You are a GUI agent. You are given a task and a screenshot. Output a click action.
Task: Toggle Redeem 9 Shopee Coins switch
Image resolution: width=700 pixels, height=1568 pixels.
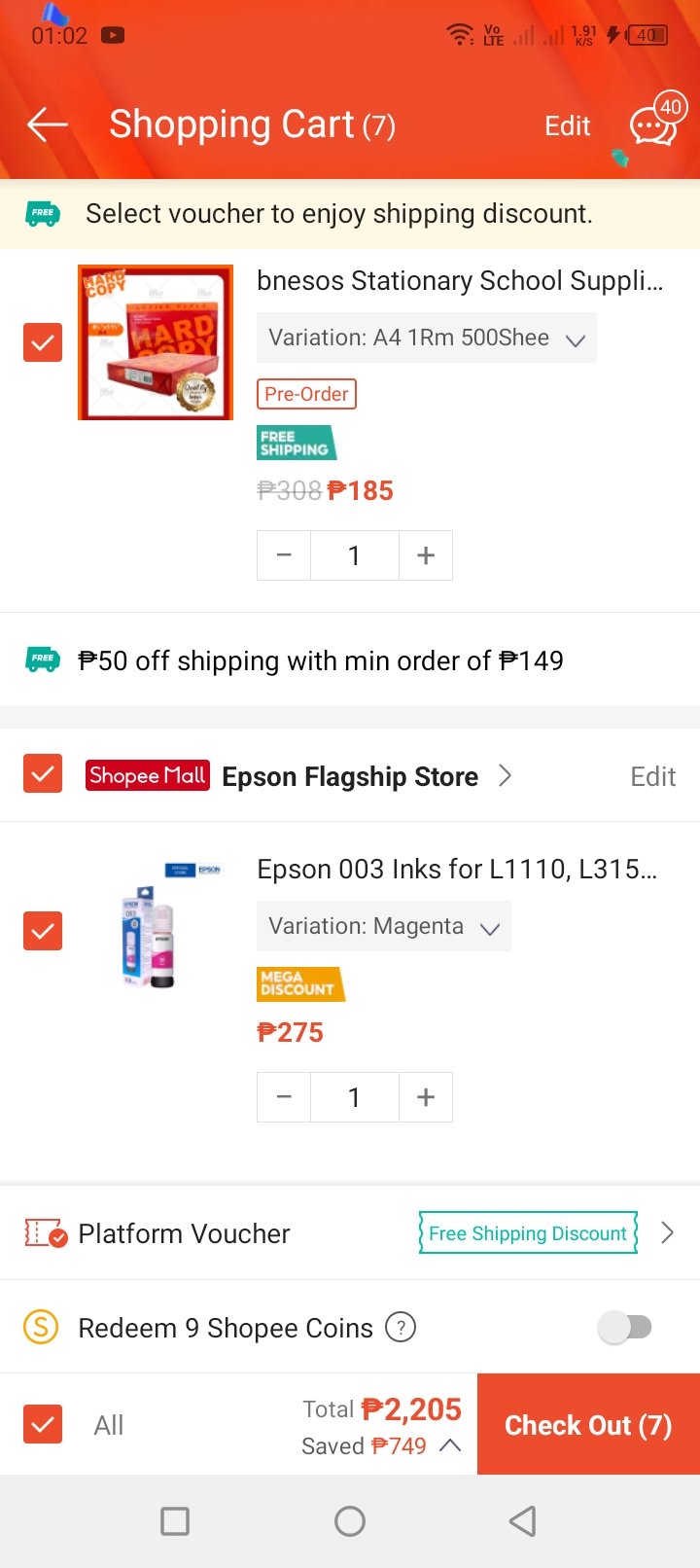pos(625,1327)
